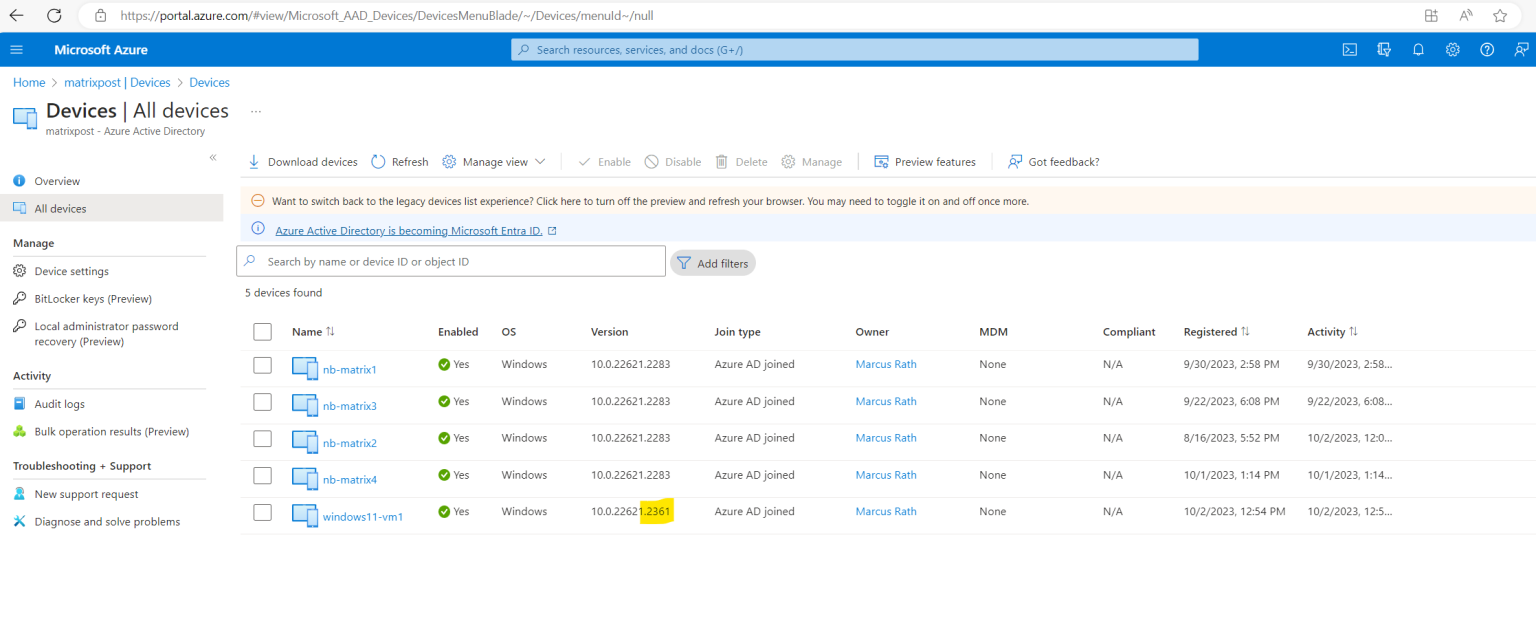
Task: Open Azure Cloud Shell from the top bar
Action: (1350, 48)
